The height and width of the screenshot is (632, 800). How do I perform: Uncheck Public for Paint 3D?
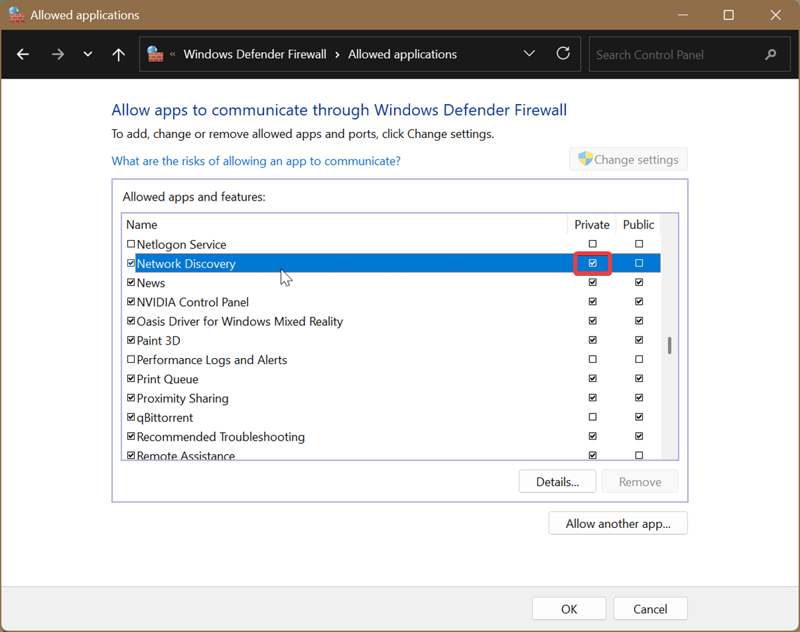click(639, 340)
